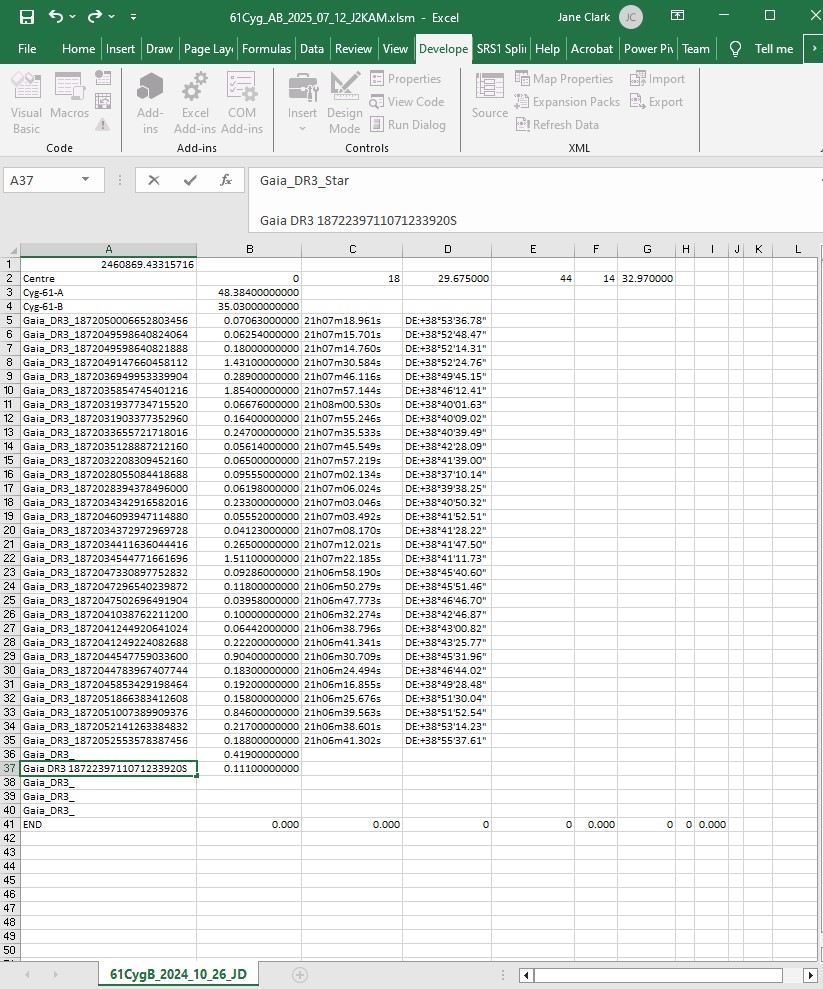The image size is (823, 989).
Task: Click the Insert Function fx icon
Action: tap(227, 180)
